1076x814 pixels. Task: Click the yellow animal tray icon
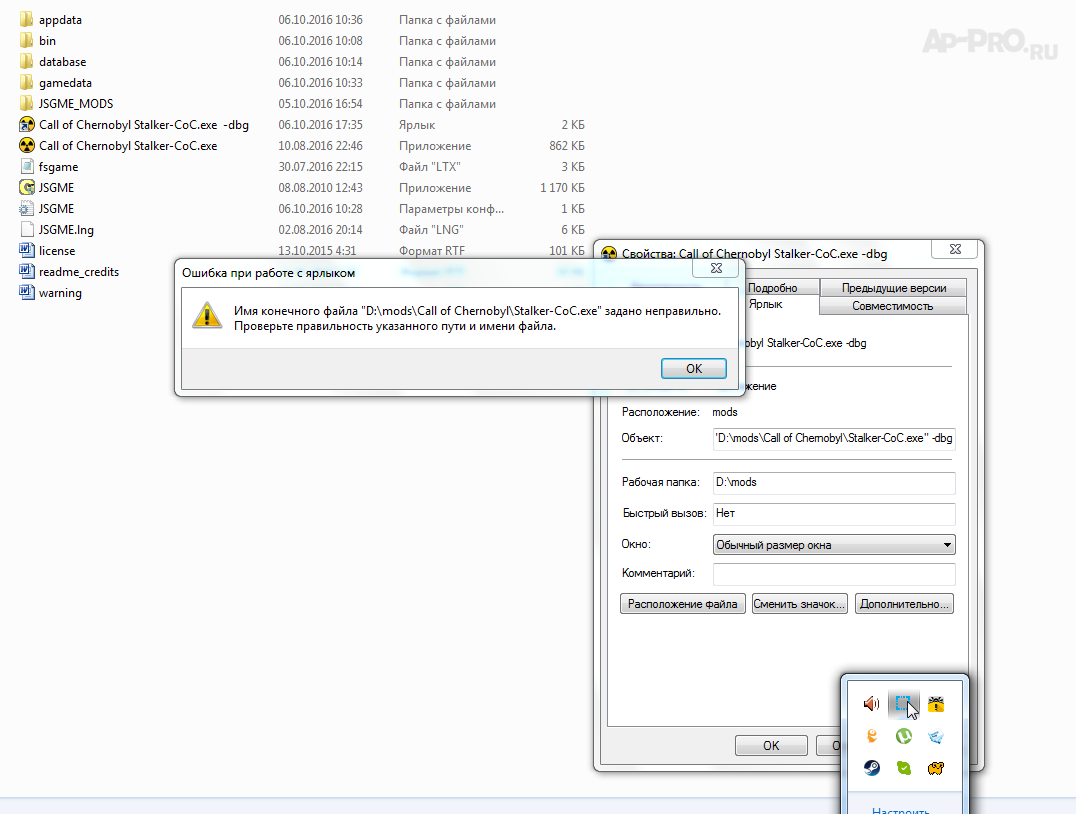click(935, 768)
